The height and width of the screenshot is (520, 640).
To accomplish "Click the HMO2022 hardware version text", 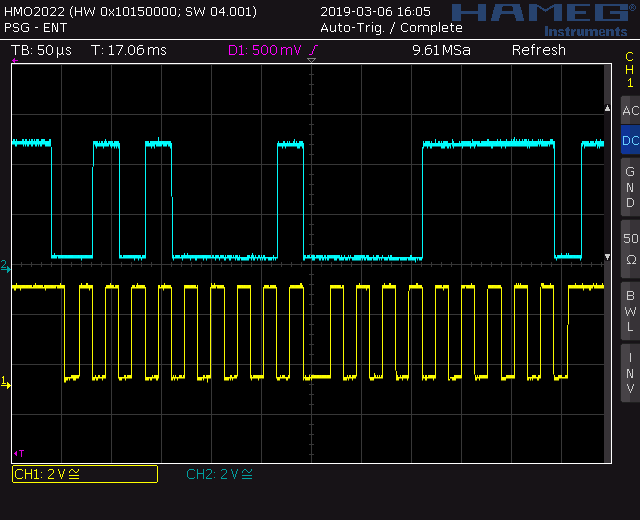I will 131,11.
